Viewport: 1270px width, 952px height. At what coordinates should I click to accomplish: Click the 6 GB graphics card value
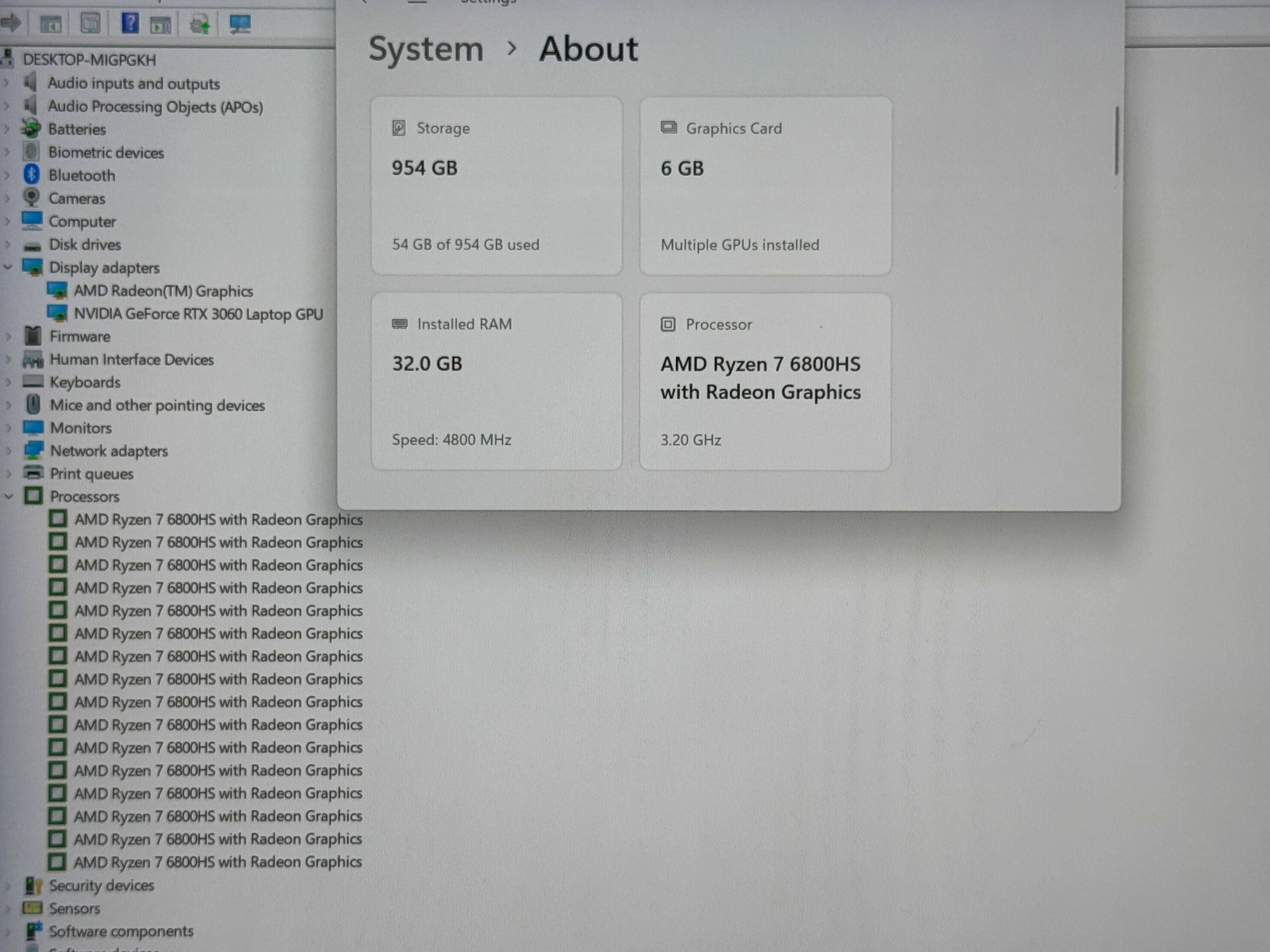point(682,168)
